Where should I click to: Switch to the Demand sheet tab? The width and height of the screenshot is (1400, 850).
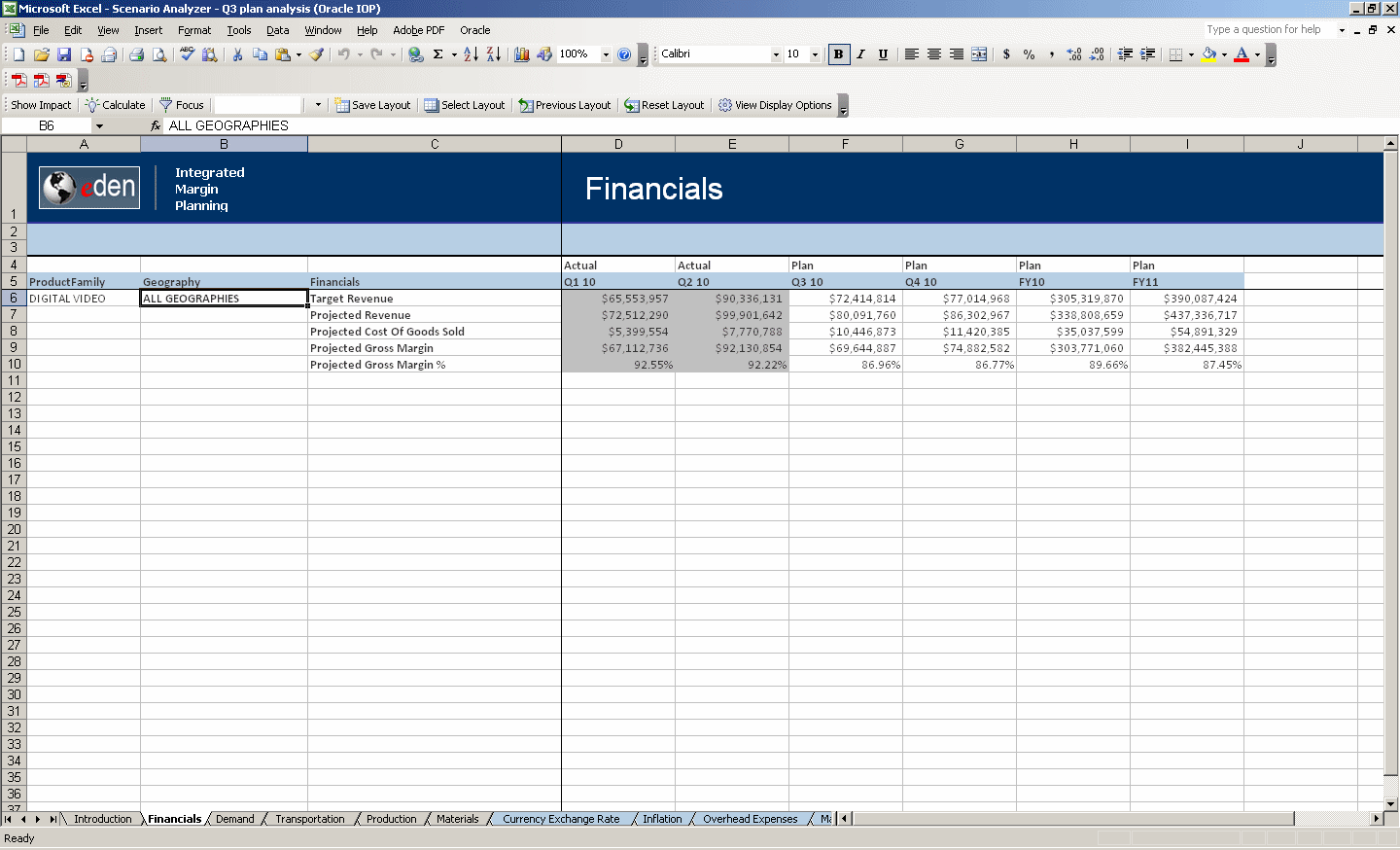[235, 819]
